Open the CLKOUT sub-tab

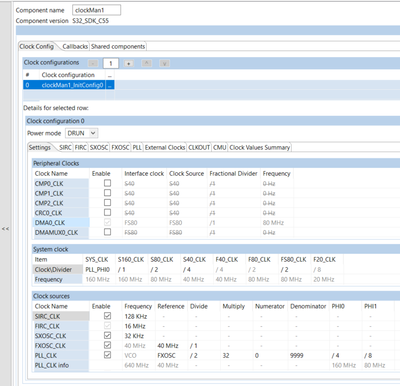click(x=199, y=147)
